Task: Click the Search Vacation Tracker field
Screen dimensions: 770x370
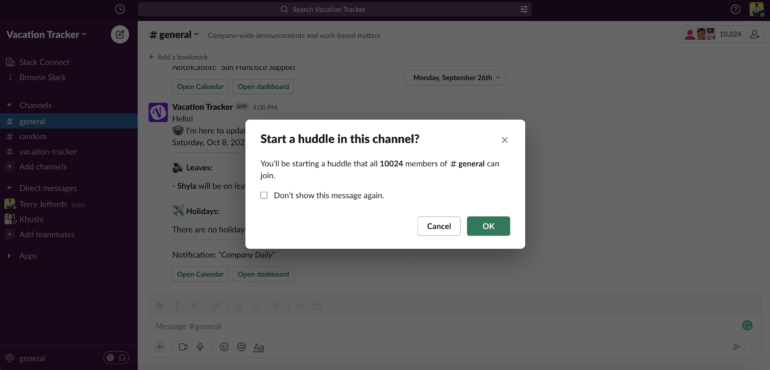Action: point(334,9)
